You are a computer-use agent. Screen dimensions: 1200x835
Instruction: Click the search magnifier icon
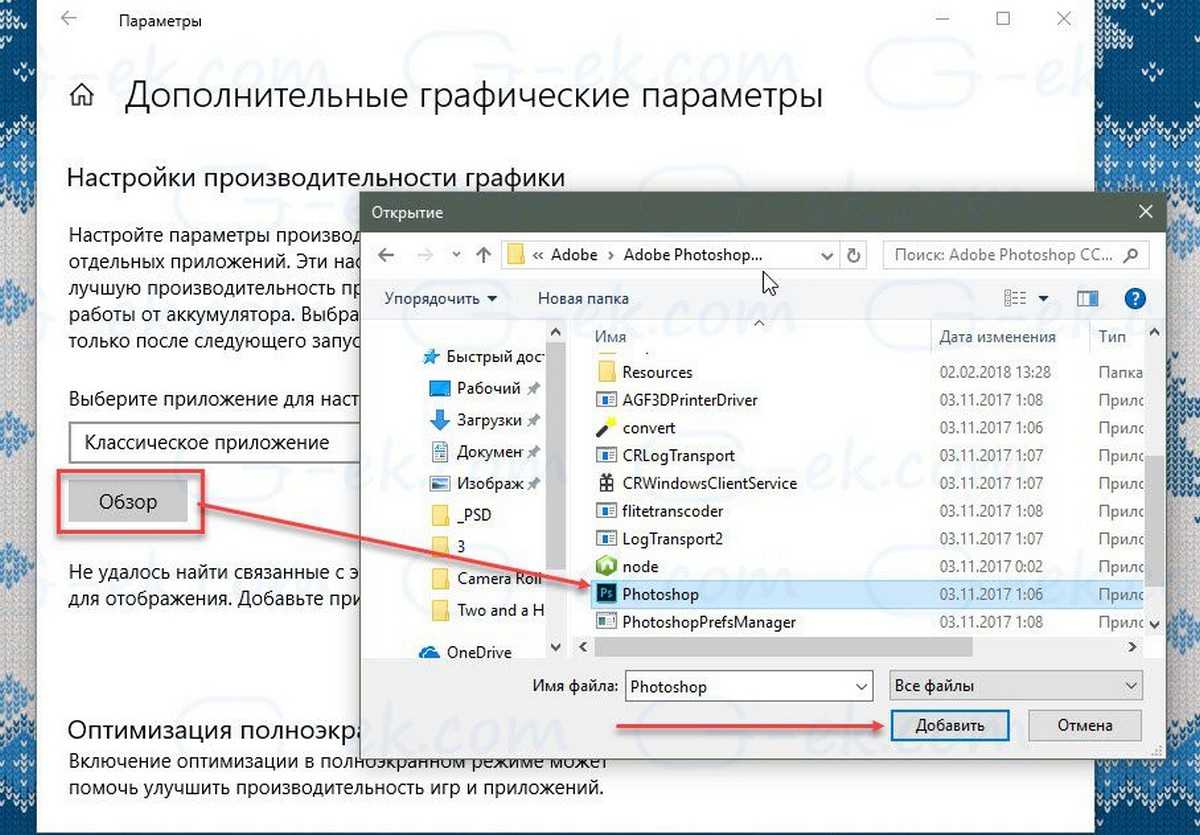(1131, 255)
